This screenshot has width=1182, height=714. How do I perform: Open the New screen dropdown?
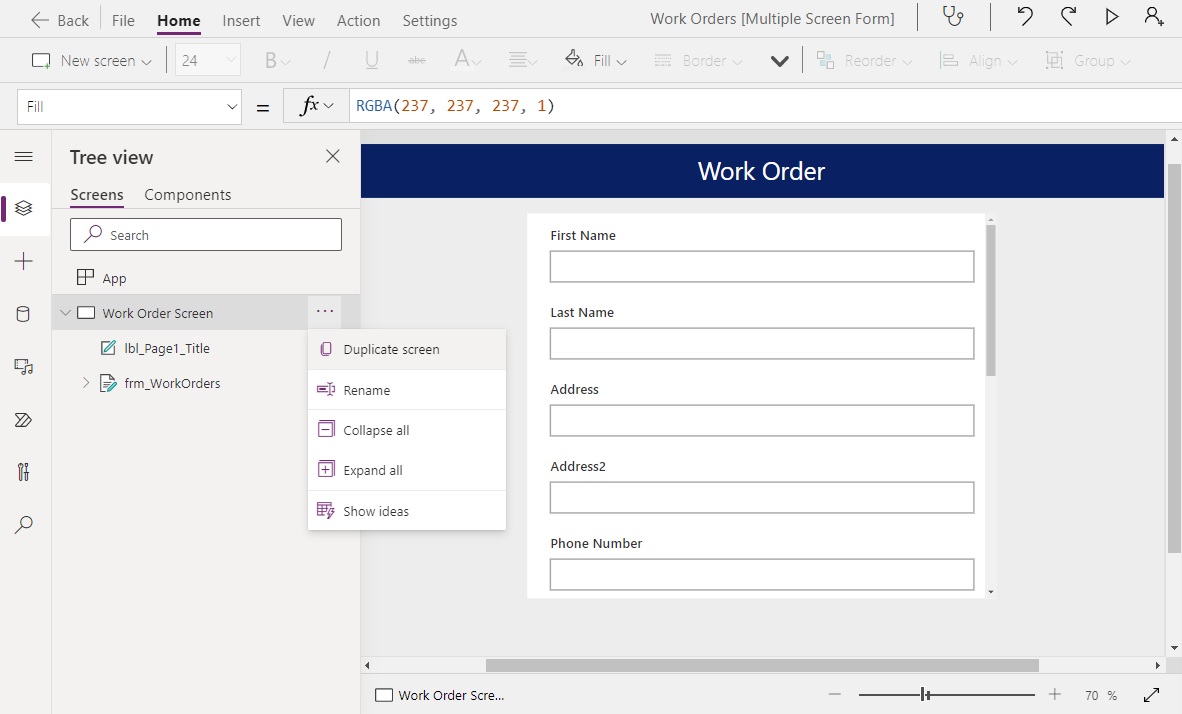tap(146, 60)
